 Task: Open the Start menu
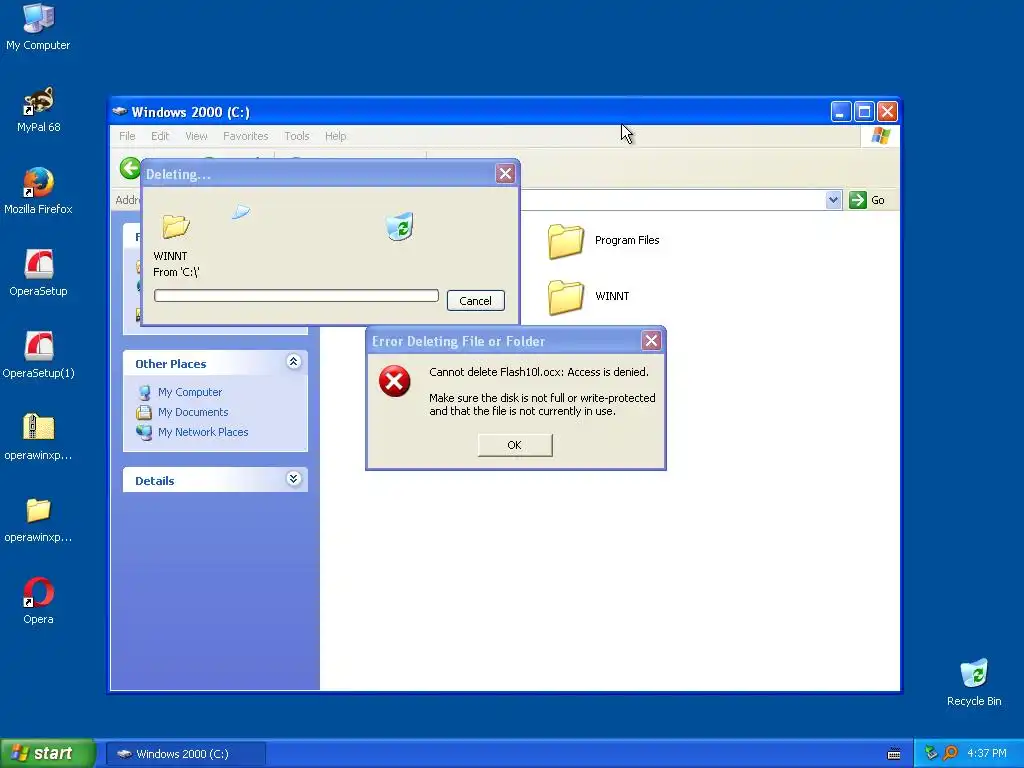point(48,753)
